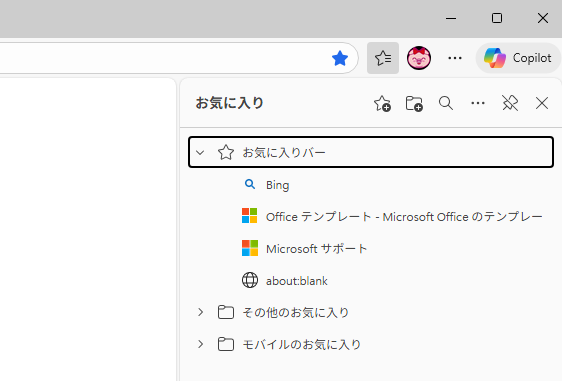Expand モバイルのお気に入り folder chevron

point(200,344)
